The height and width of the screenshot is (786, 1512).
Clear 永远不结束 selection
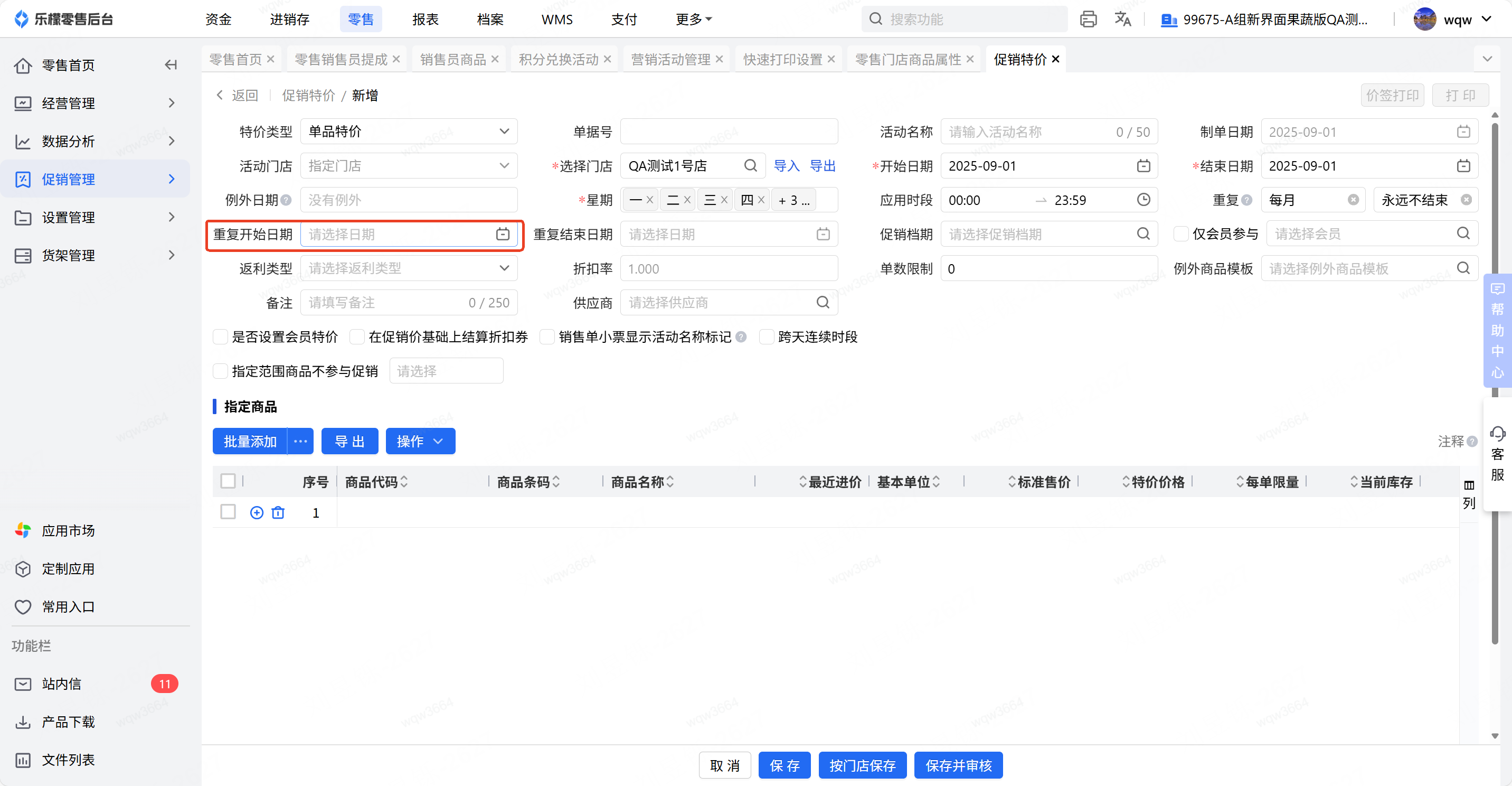(1466, 200)
